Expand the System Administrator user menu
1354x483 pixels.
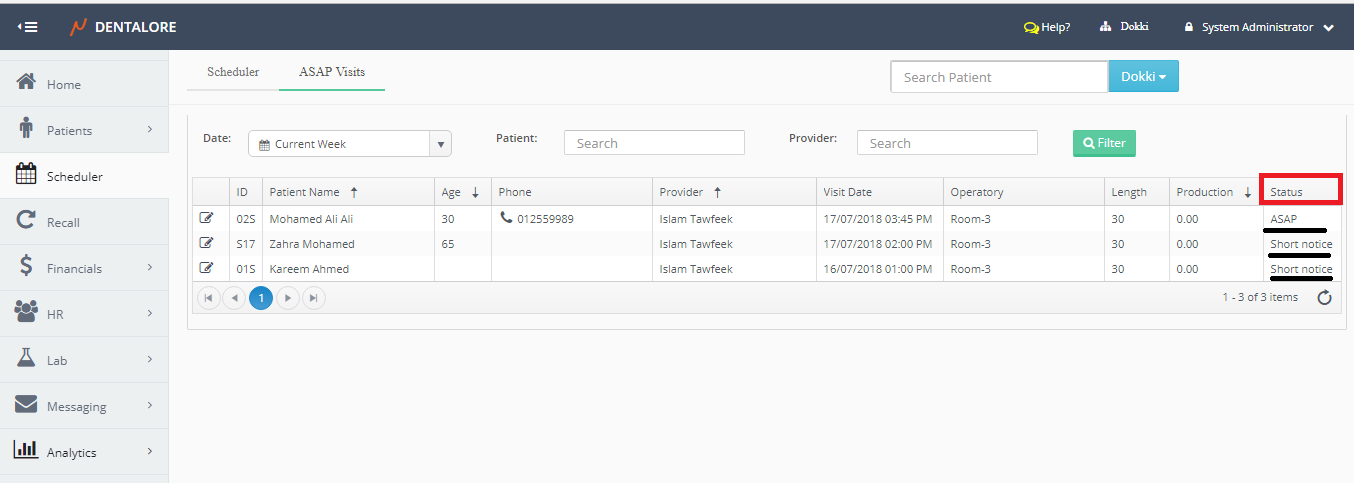click(1258, 27)
